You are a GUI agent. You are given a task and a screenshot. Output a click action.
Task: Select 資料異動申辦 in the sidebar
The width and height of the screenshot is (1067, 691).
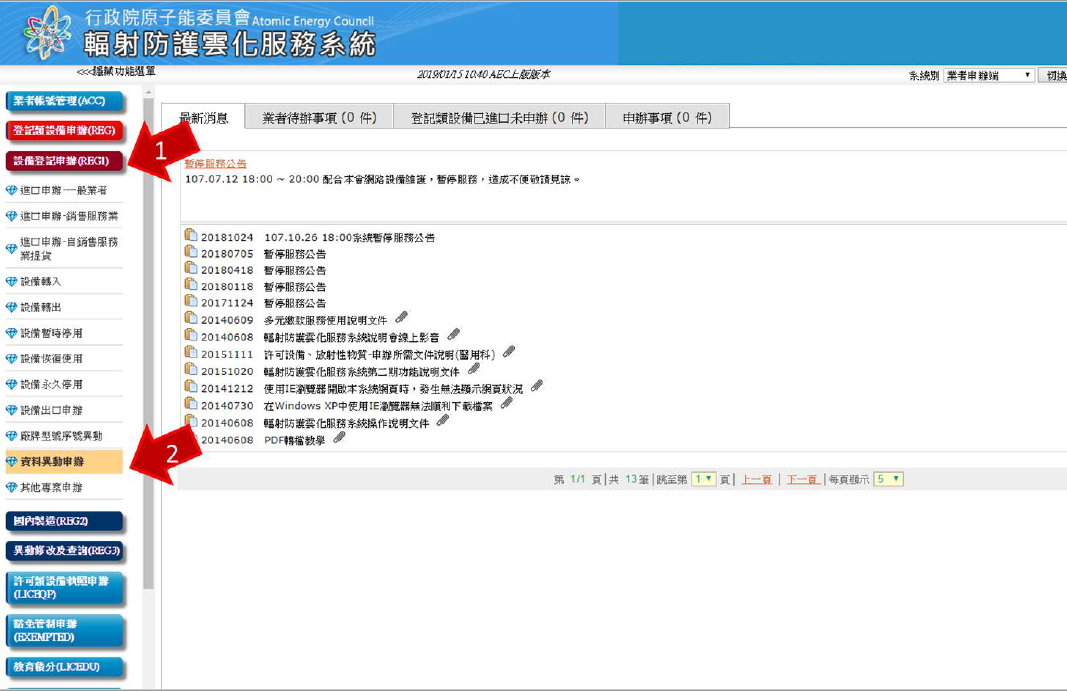coord(52,462)
